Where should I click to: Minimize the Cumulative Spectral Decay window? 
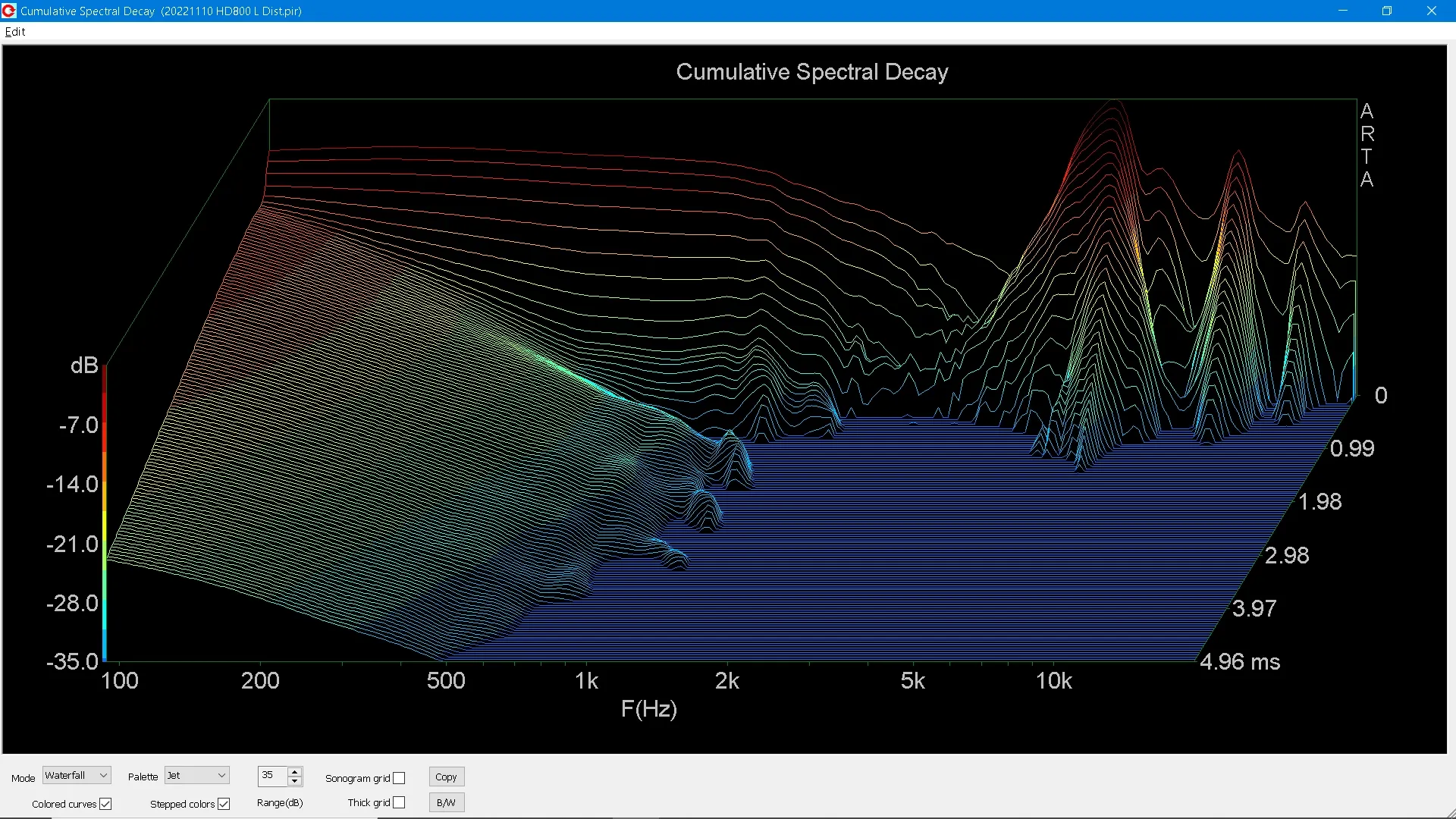(x=1343, y=11)
